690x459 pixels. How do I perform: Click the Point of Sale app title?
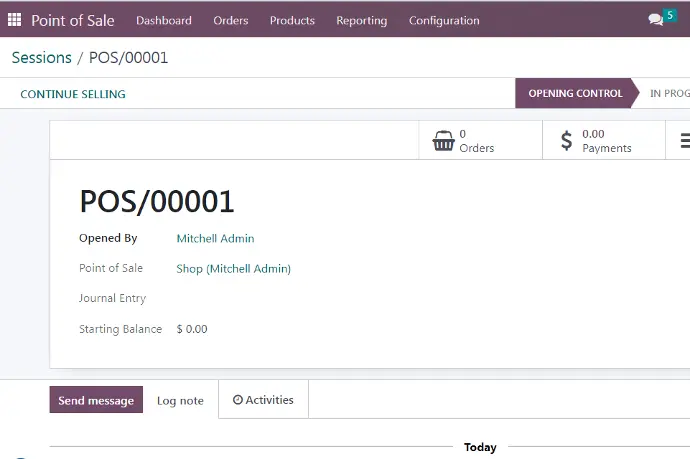click(x=73, y=20)
